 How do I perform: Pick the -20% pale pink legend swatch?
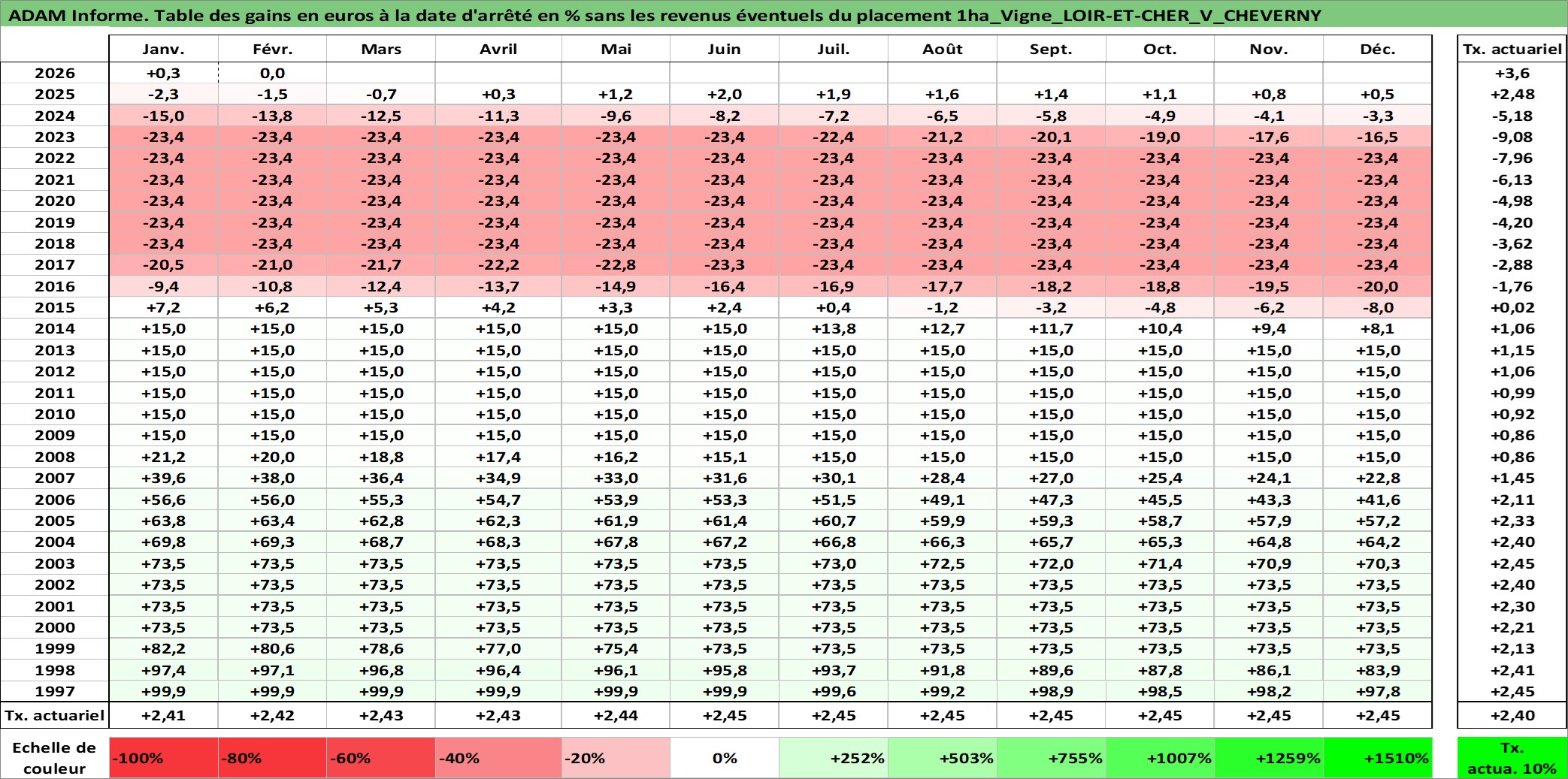(616, 758)
